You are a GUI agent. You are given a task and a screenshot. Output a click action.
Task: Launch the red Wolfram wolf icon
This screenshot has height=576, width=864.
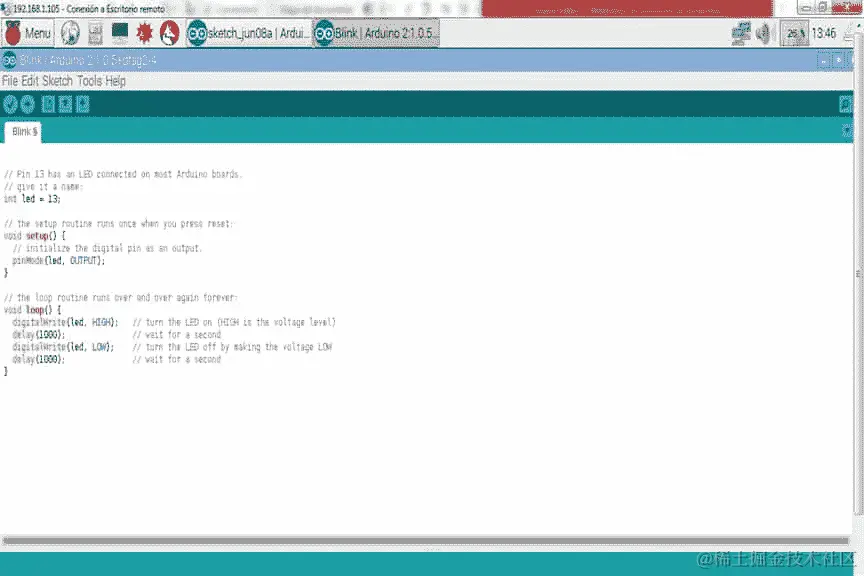tap(169, 34)
